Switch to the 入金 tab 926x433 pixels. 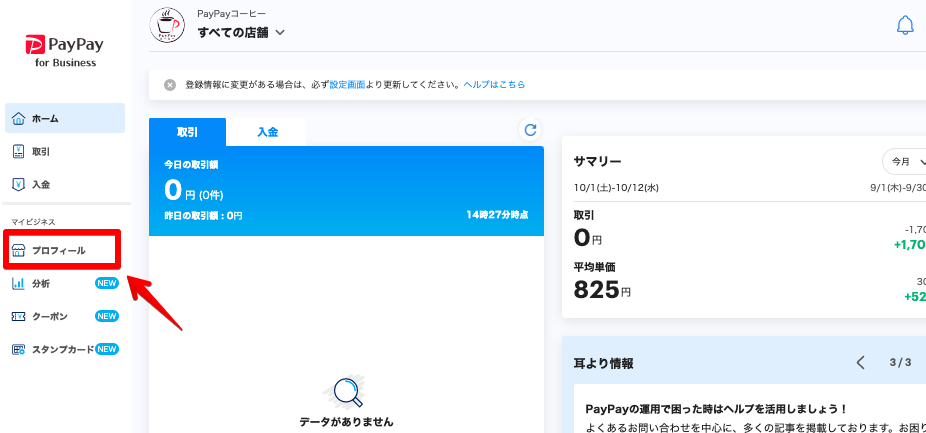click(x=267, y=132)
